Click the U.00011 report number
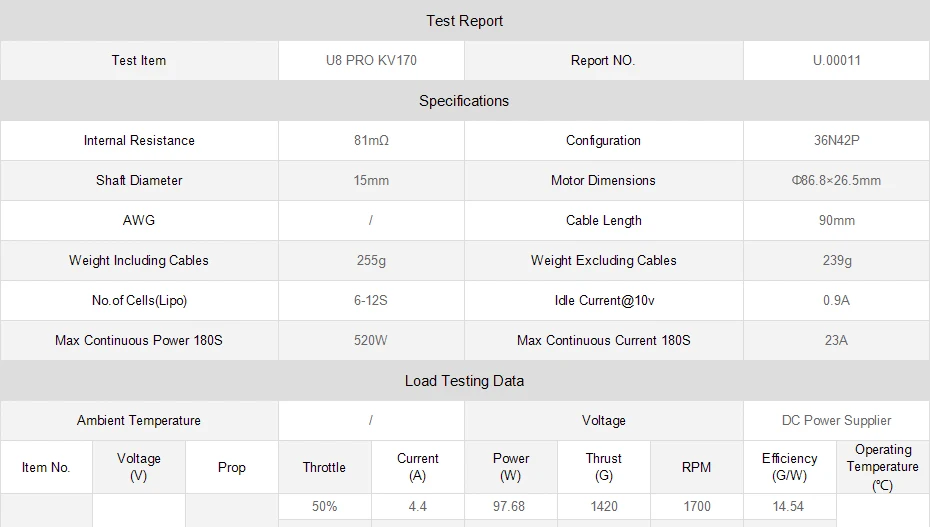Viewport: 930px width, 527px height. point(836,60)
